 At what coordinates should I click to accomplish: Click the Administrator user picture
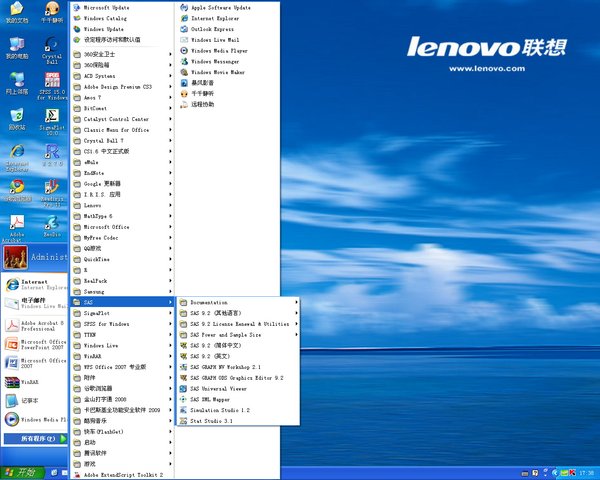click(x=16, y=257)
